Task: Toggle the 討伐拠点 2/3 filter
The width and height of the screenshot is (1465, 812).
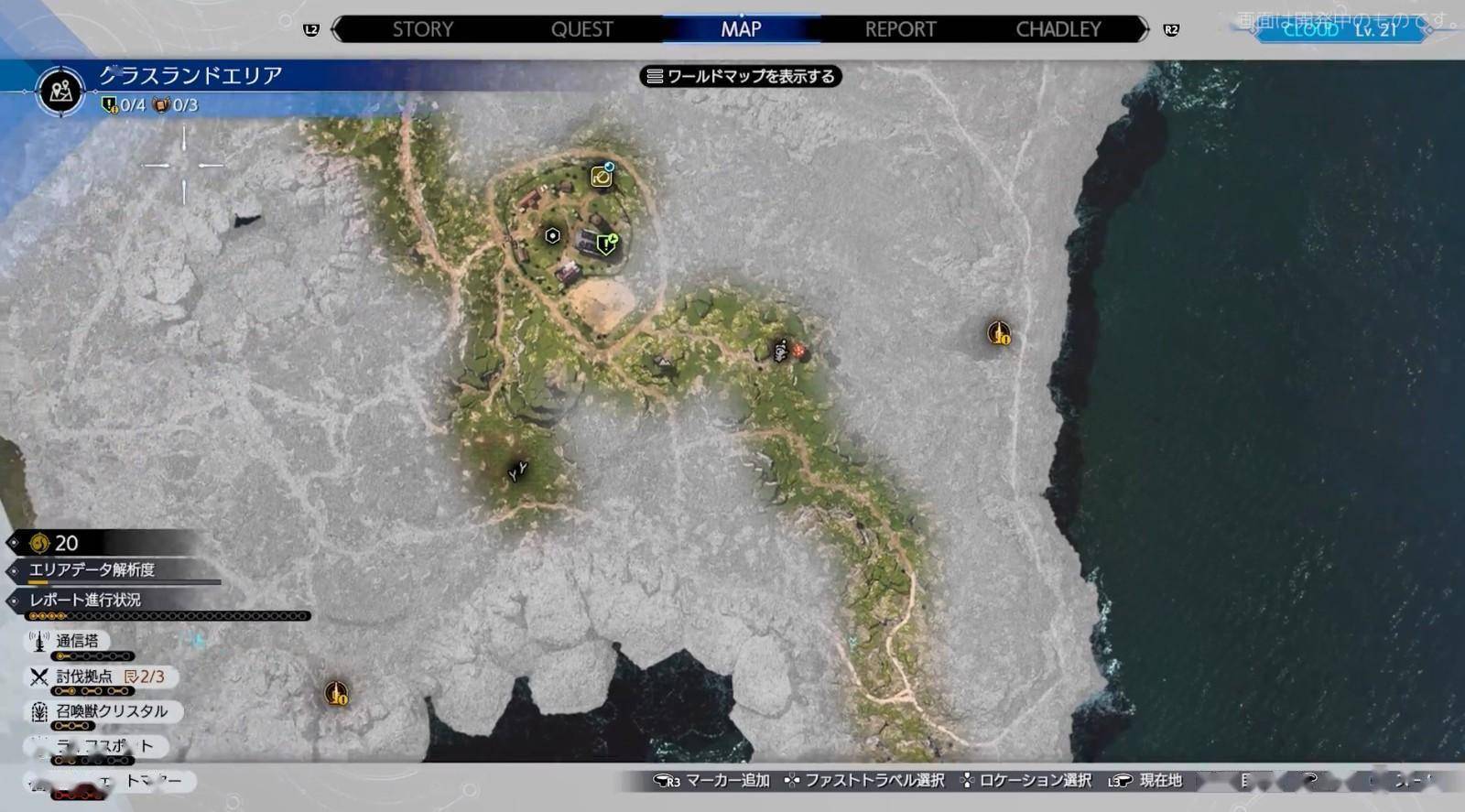Action: tap(110, 677)
